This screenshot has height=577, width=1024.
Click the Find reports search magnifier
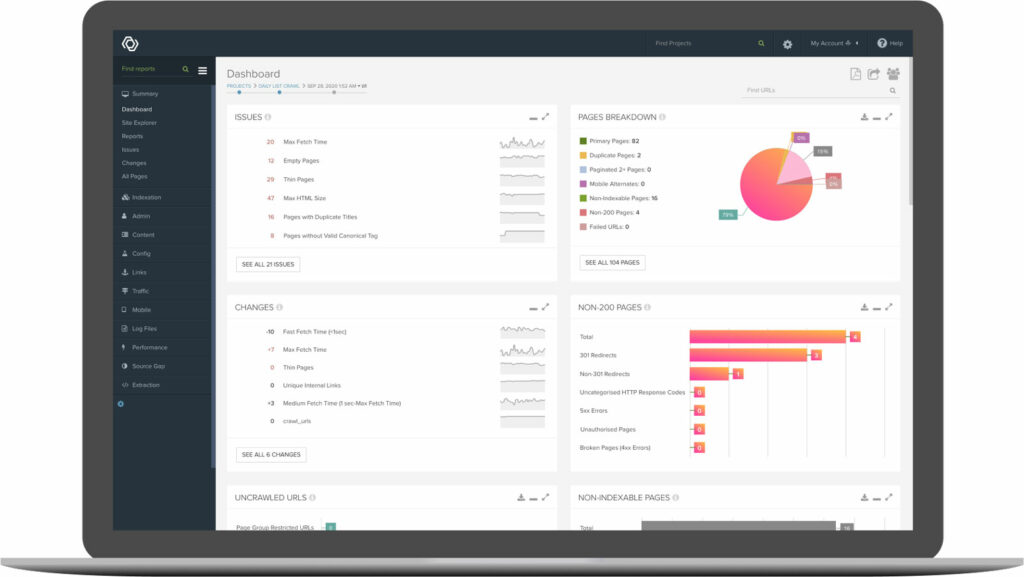[185, 69]
